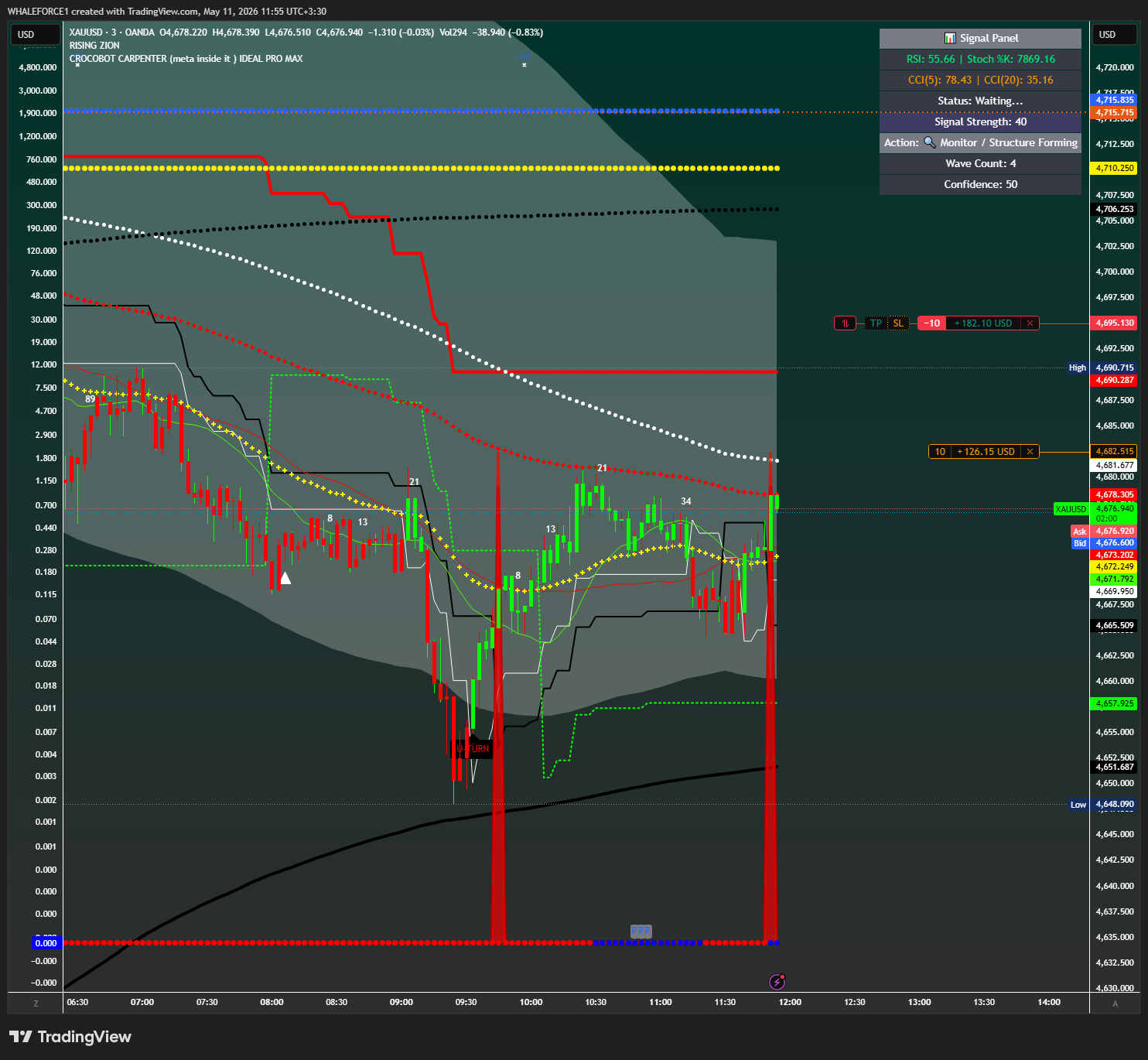Click the U-TURN signal label
Viewport: 1148px width, 1060px height.
pyautogui.click(x=473, y=748)
